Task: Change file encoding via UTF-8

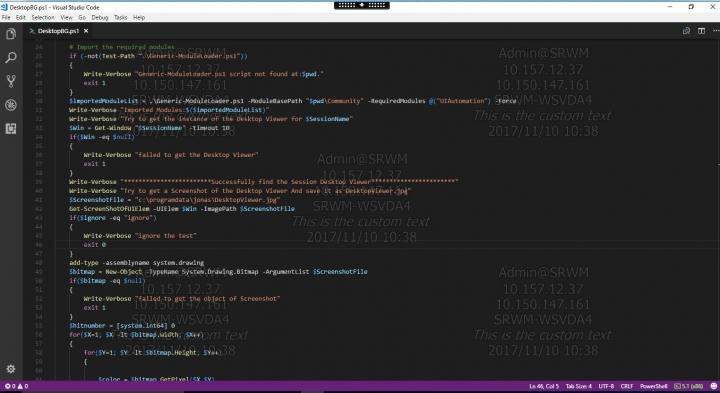Action: click(x=606, y=386)
